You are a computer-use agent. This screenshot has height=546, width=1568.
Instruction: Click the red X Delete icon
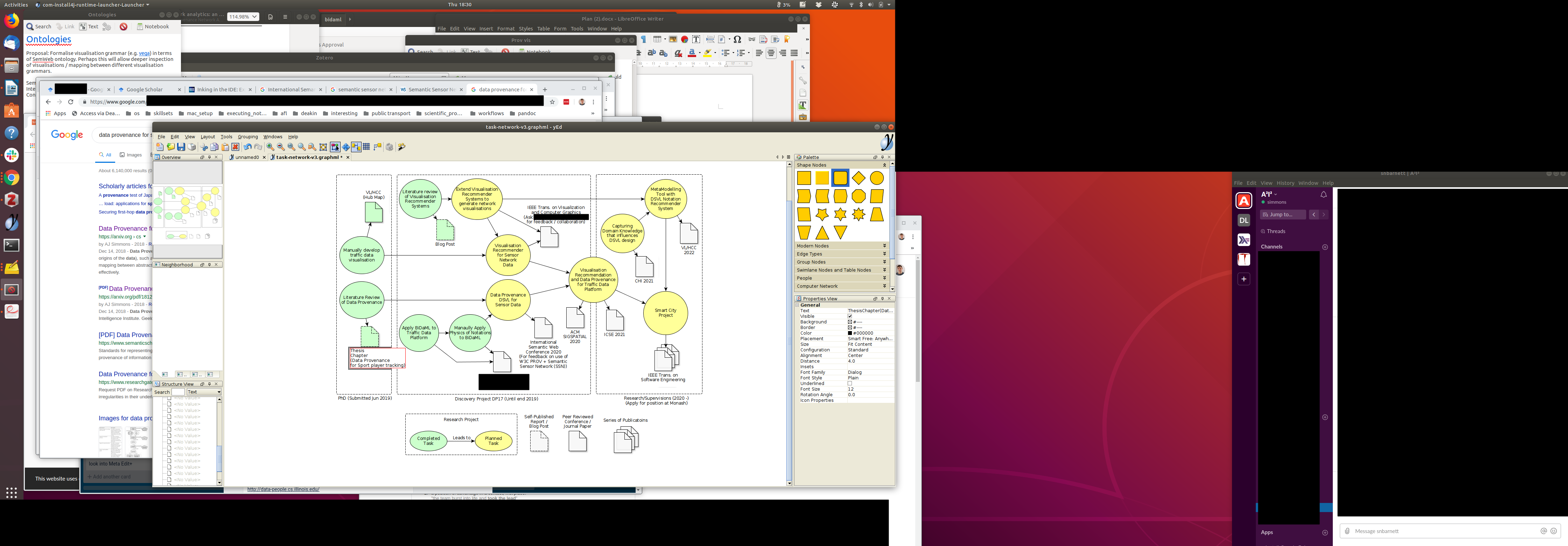236,147
